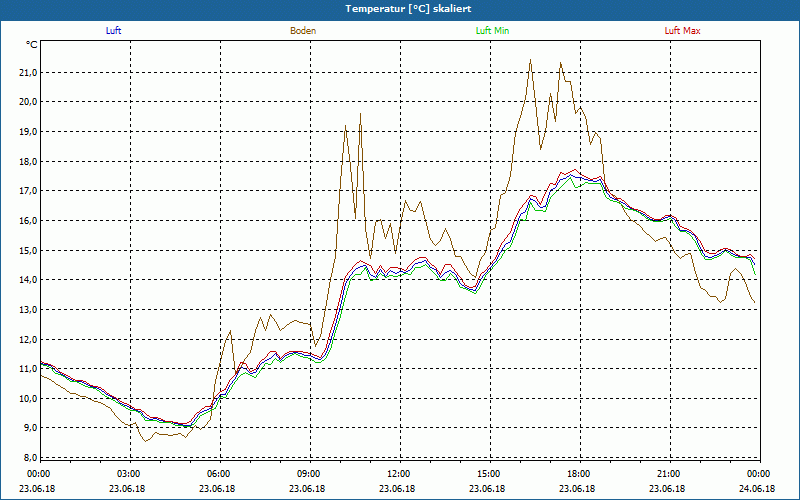Click the 21:00 time axis label
Image resolution: width=800 pixels, height=500 pixels.
pos(669,474)
